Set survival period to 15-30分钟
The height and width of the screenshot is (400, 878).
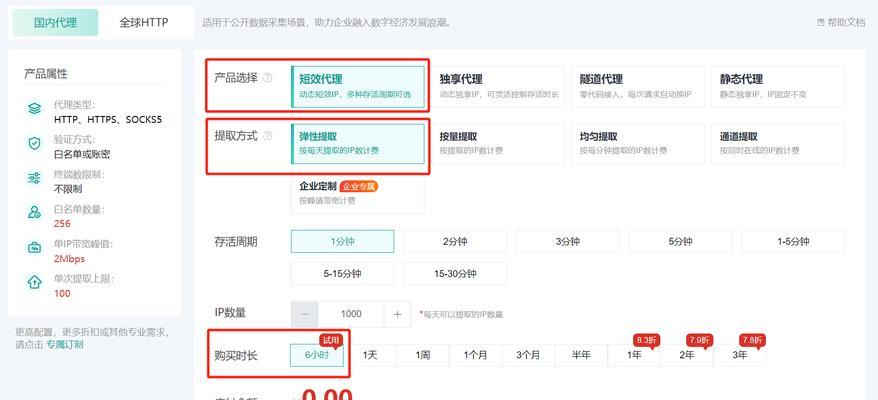pos(455,274)
